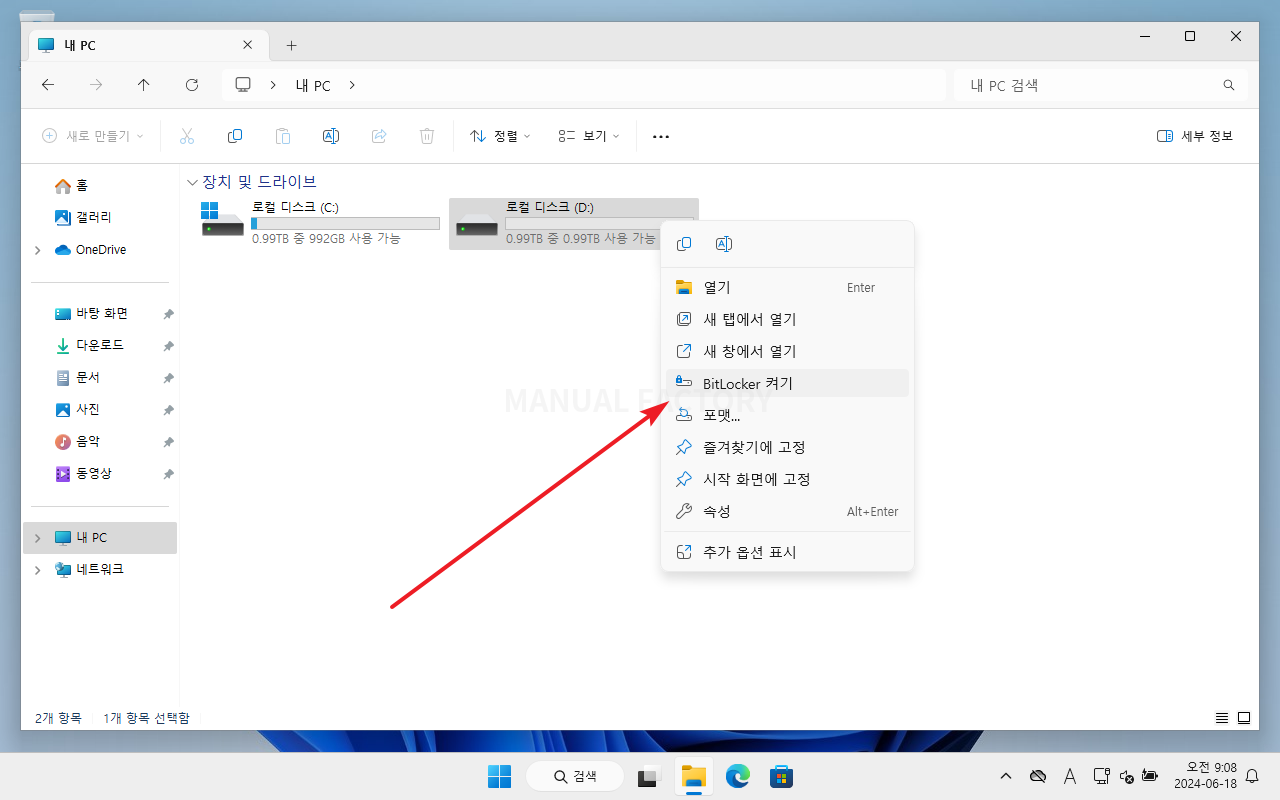This screenshot has width=1280, height=800.
Task: Click the Paste toolbar icon
Action: pos(283,136)
